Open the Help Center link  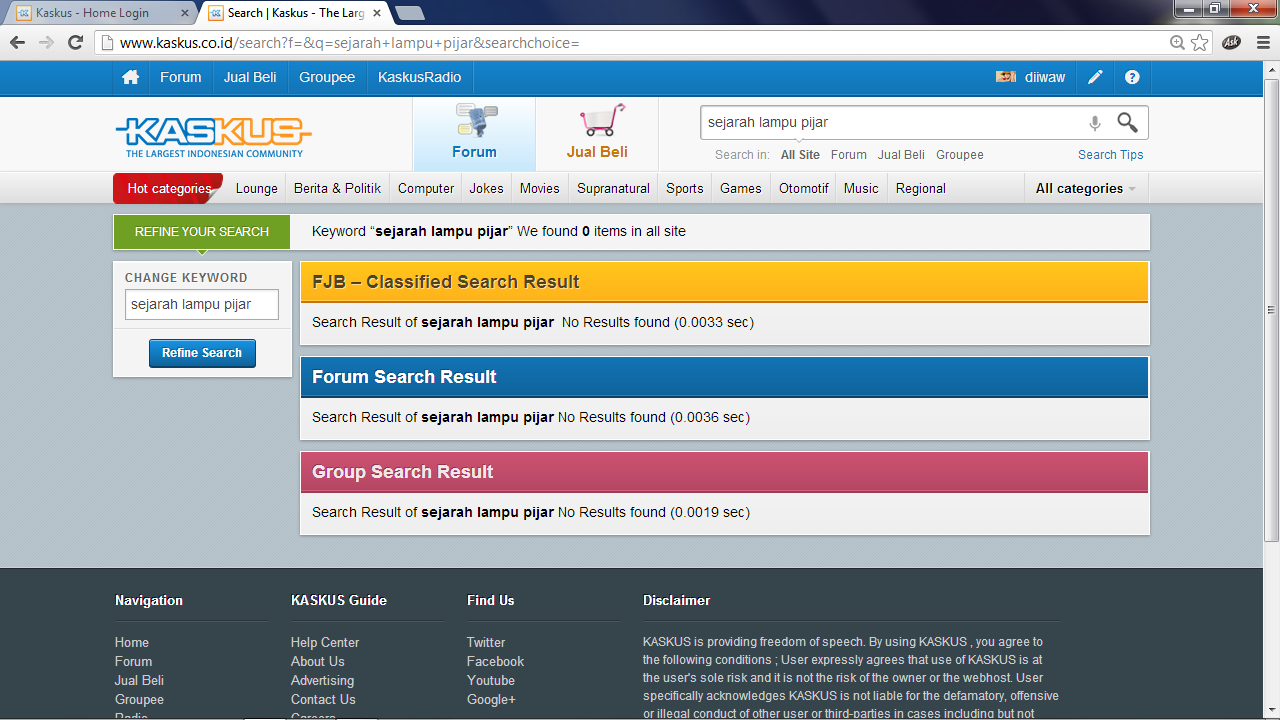coord(325,643)
